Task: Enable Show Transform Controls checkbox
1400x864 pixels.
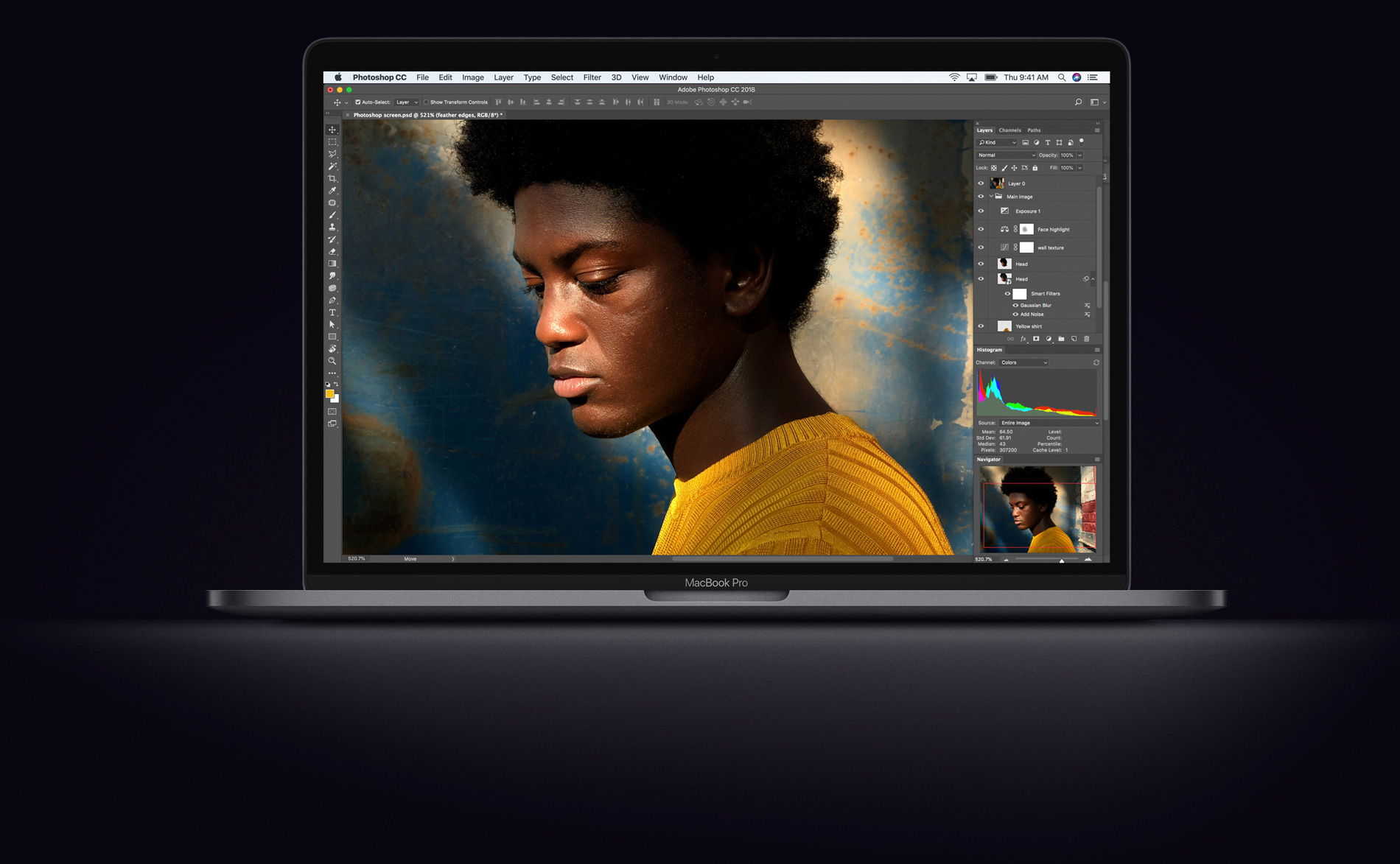Action: pyautogui.click(x=427, y=102)
